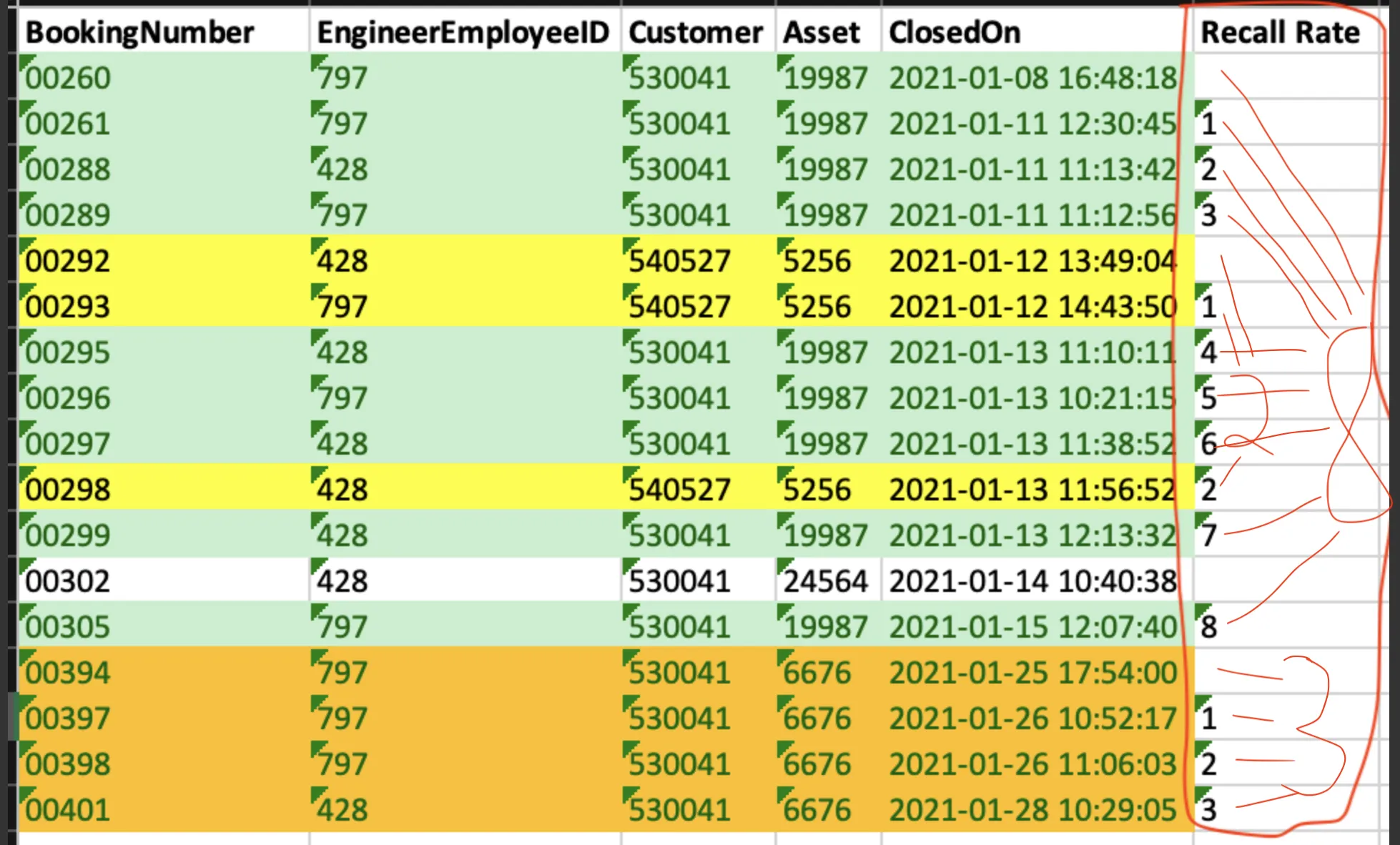Select asset cell 24564
This screenshot has width=1400, height=845.
click(x=826, y=580)
